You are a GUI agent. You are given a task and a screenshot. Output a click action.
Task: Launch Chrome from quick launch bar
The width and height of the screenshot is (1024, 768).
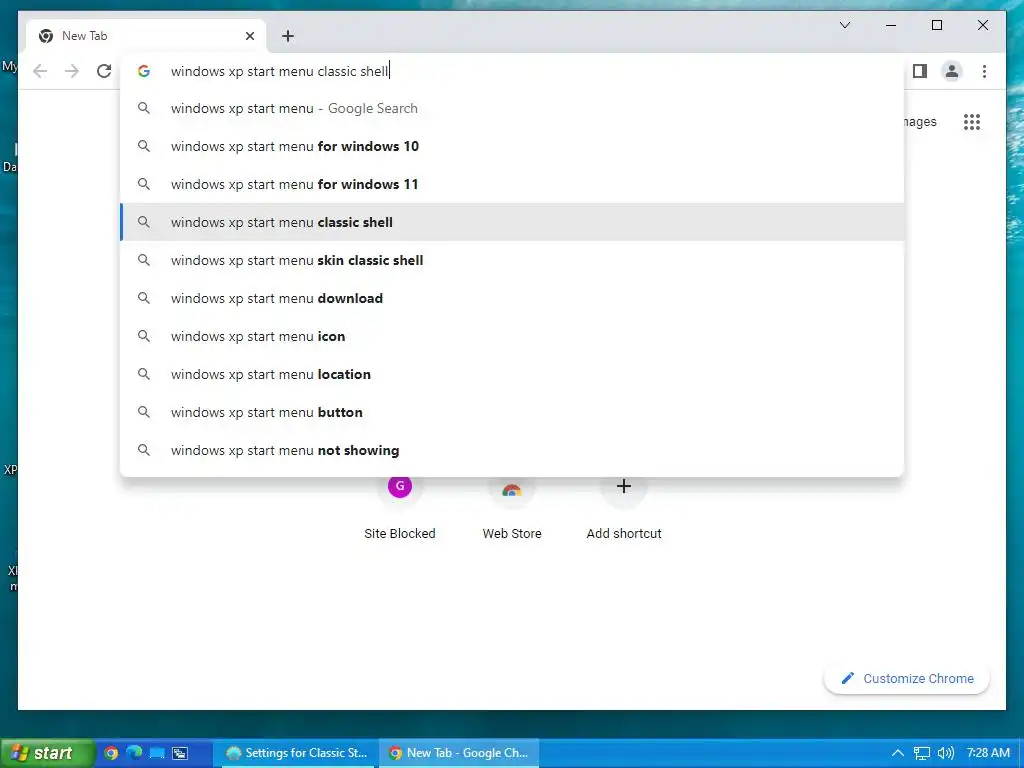[111, 753]
